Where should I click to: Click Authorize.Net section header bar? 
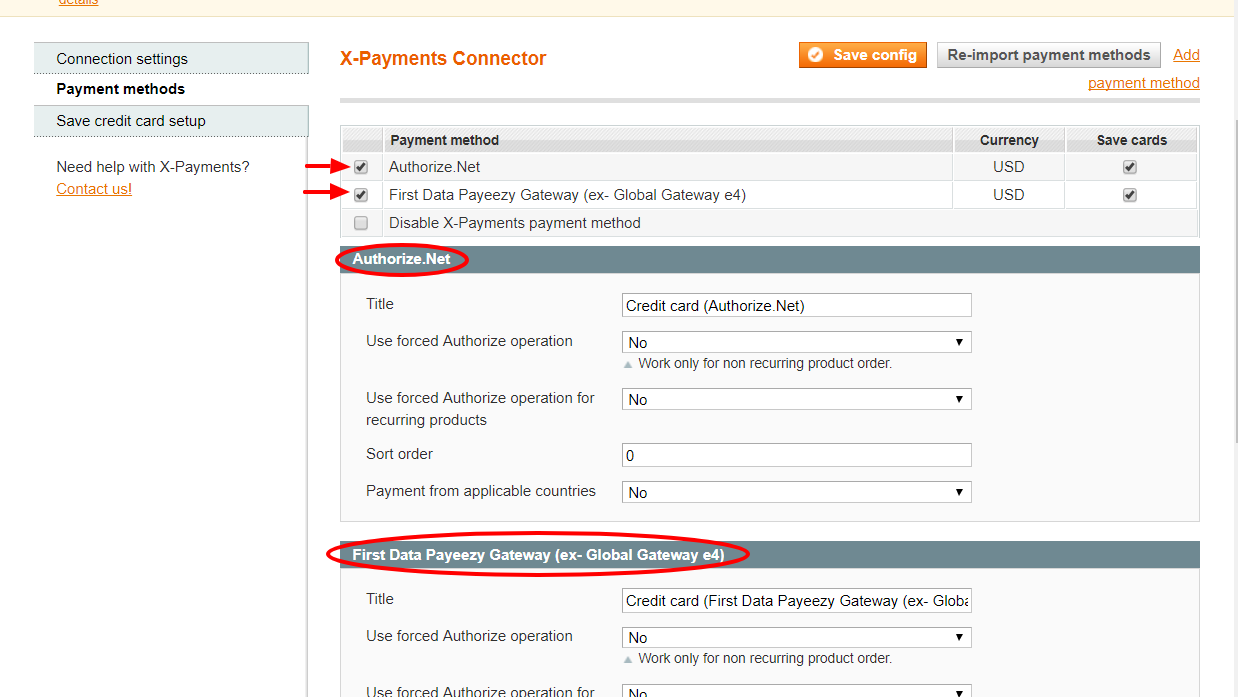[770, 260]
